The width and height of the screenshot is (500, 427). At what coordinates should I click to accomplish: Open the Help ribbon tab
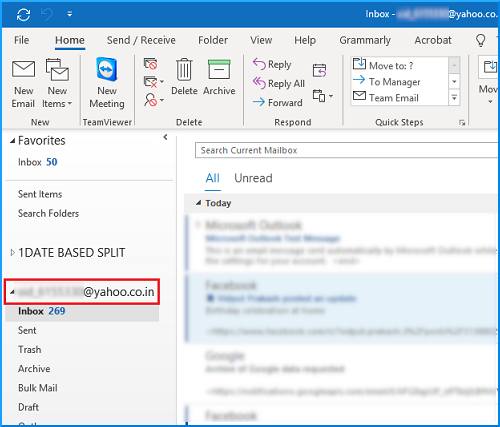tap(305, 40)
